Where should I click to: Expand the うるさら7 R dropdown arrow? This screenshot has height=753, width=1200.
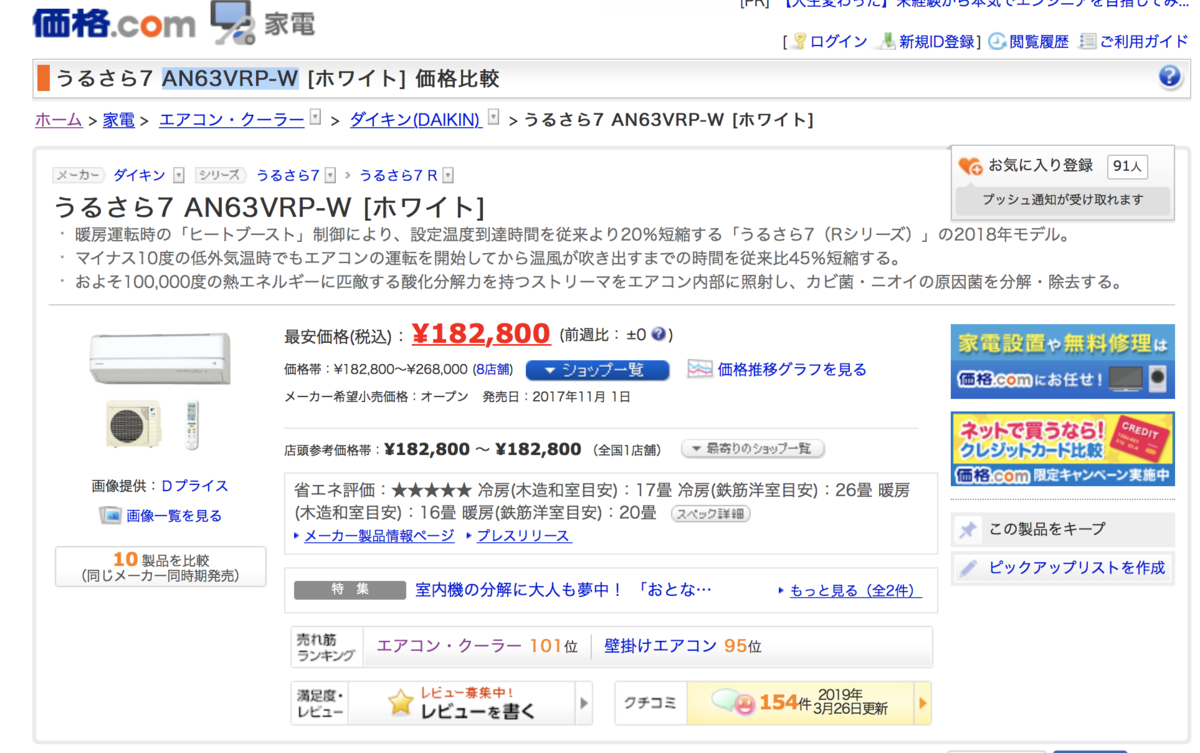pos(448,175)
